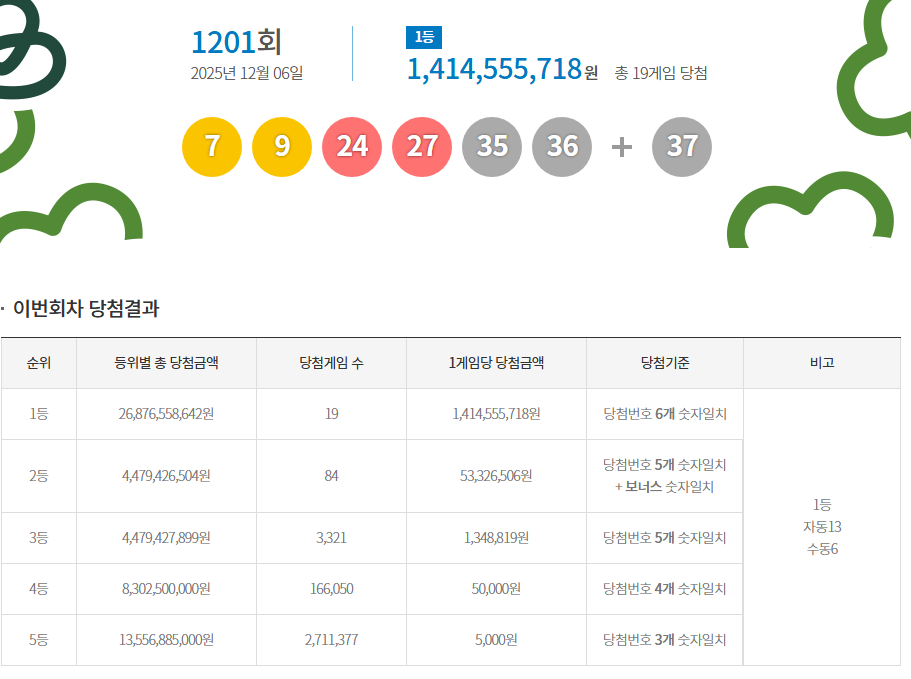Select the 2등 rank row cell
This screenshot has height=679, width=911.
click(x=39, y=476)
